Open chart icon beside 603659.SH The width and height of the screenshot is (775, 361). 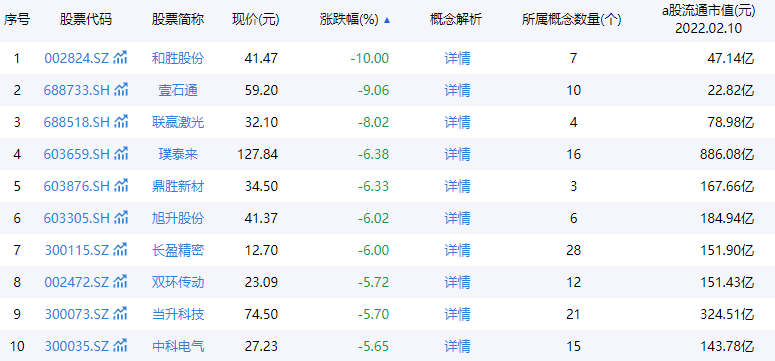pos(121,154)
